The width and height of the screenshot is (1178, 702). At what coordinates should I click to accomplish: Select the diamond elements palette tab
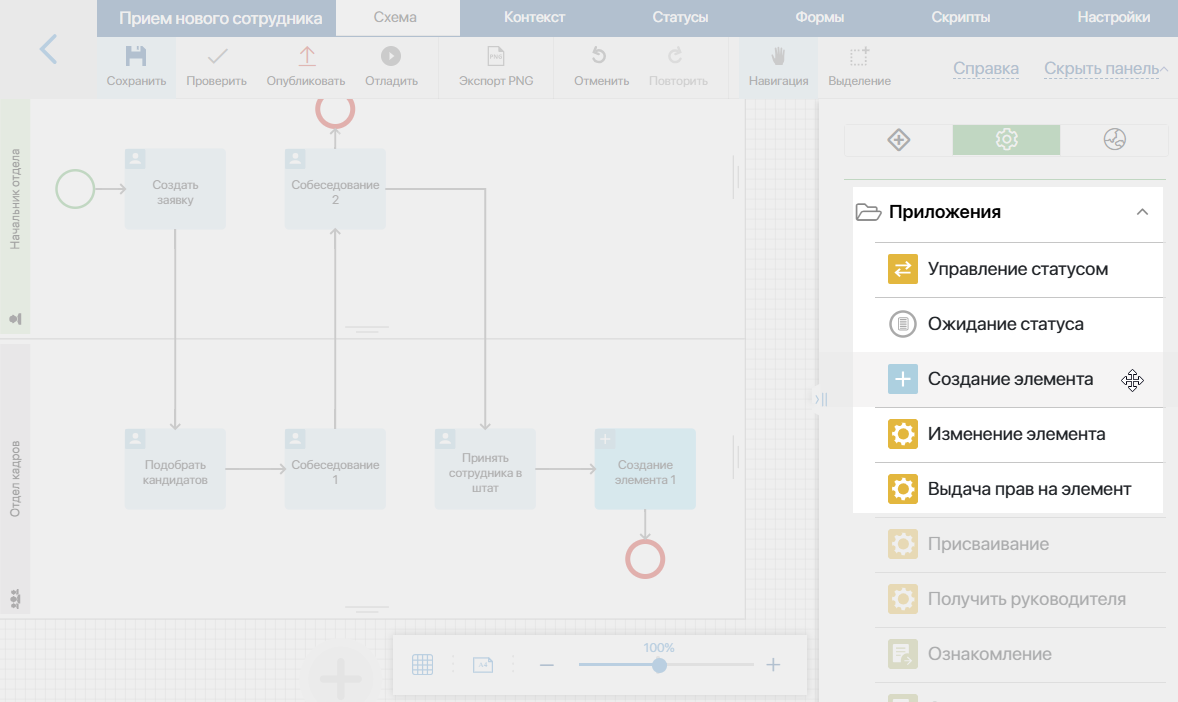click(899, 140)
